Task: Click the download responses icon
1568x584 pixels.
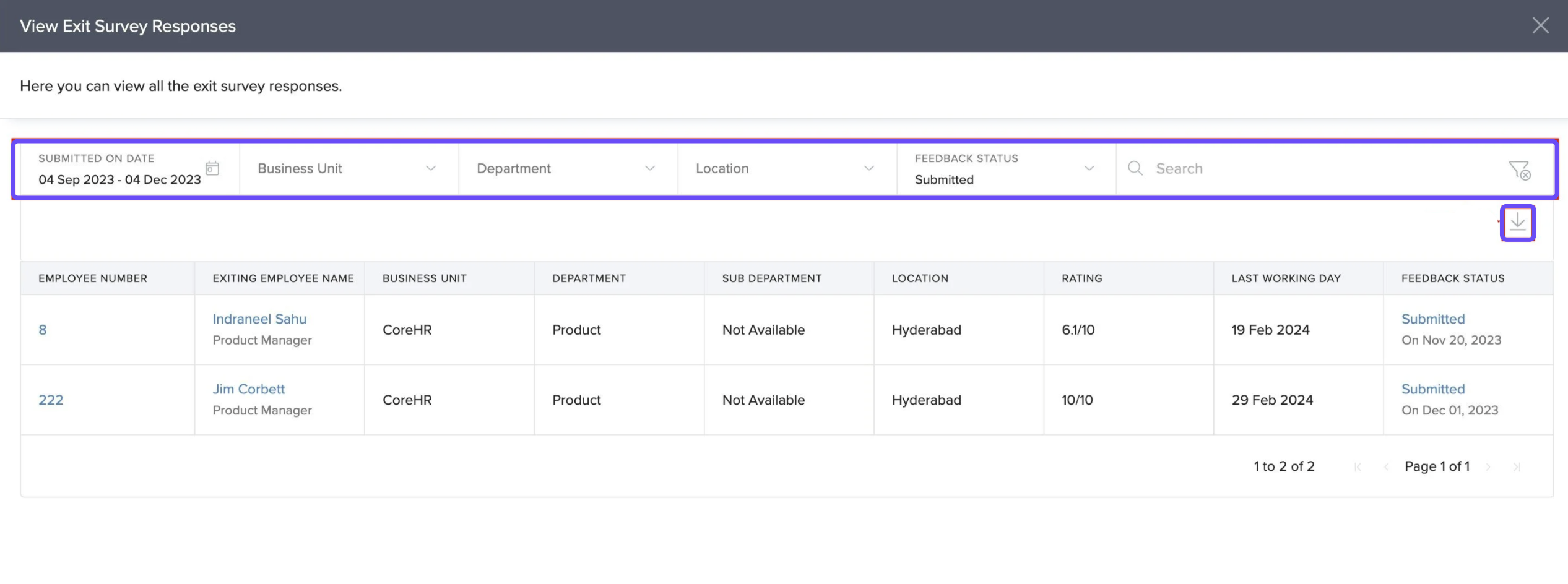Action: click(1517, 223)
